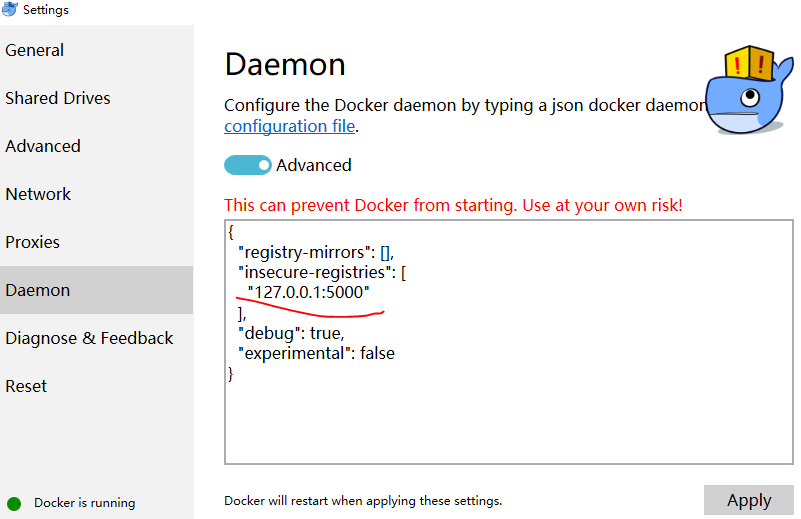Toggle the Advanced daemon switch
Image resolution: width=801 pixels, height=519 pixels.
click(248, 165)
